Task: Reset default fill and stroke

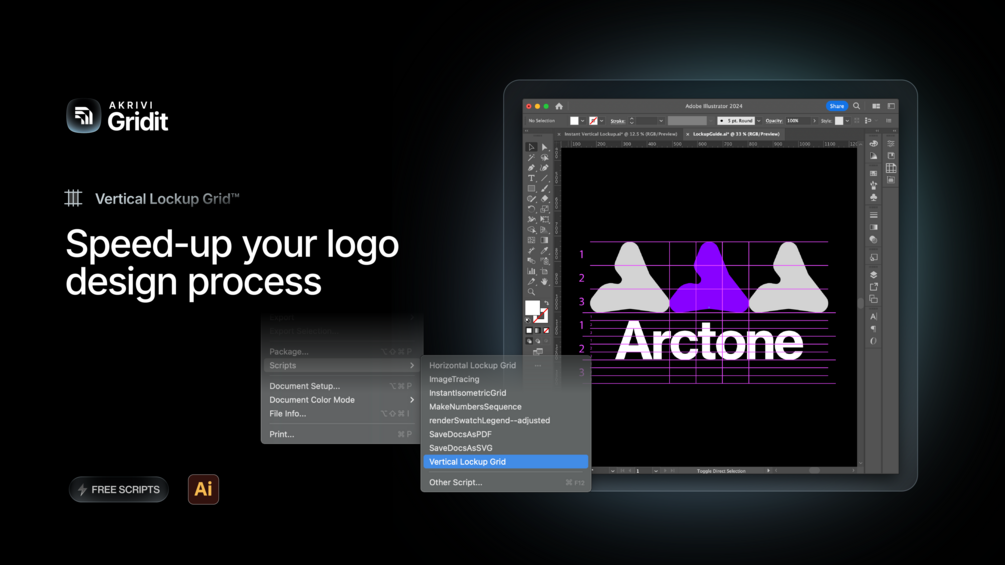Action: (527, 320)
